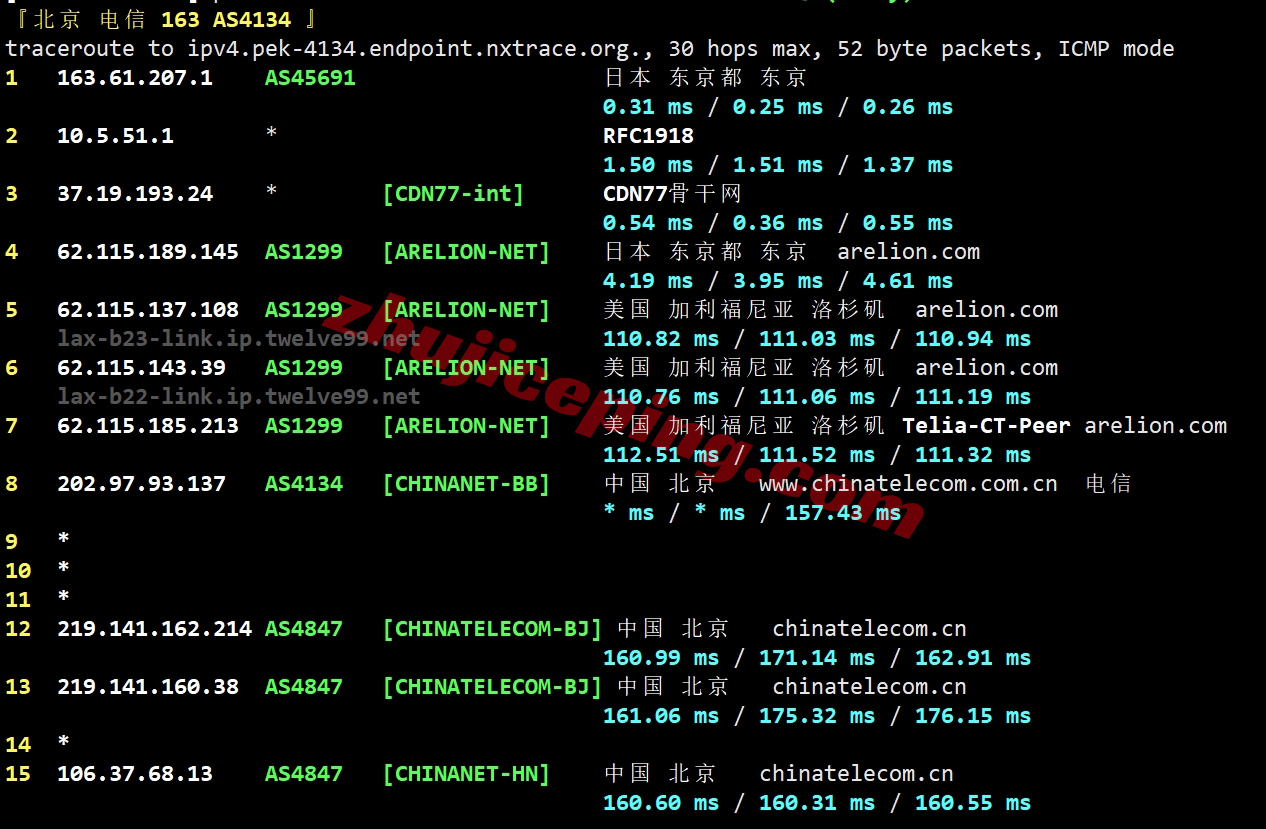1266x829 pixels.
Task: Click the [CHINANET-HN] network tag
Action: tap(466, 774)
